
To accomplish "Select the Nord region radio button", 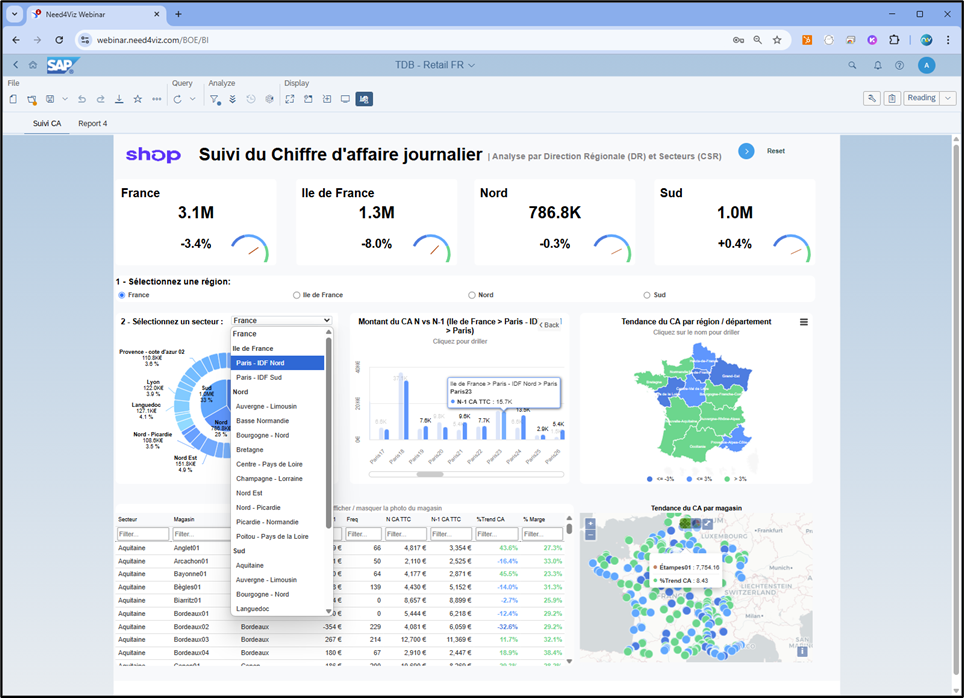I will coord(472,295).
